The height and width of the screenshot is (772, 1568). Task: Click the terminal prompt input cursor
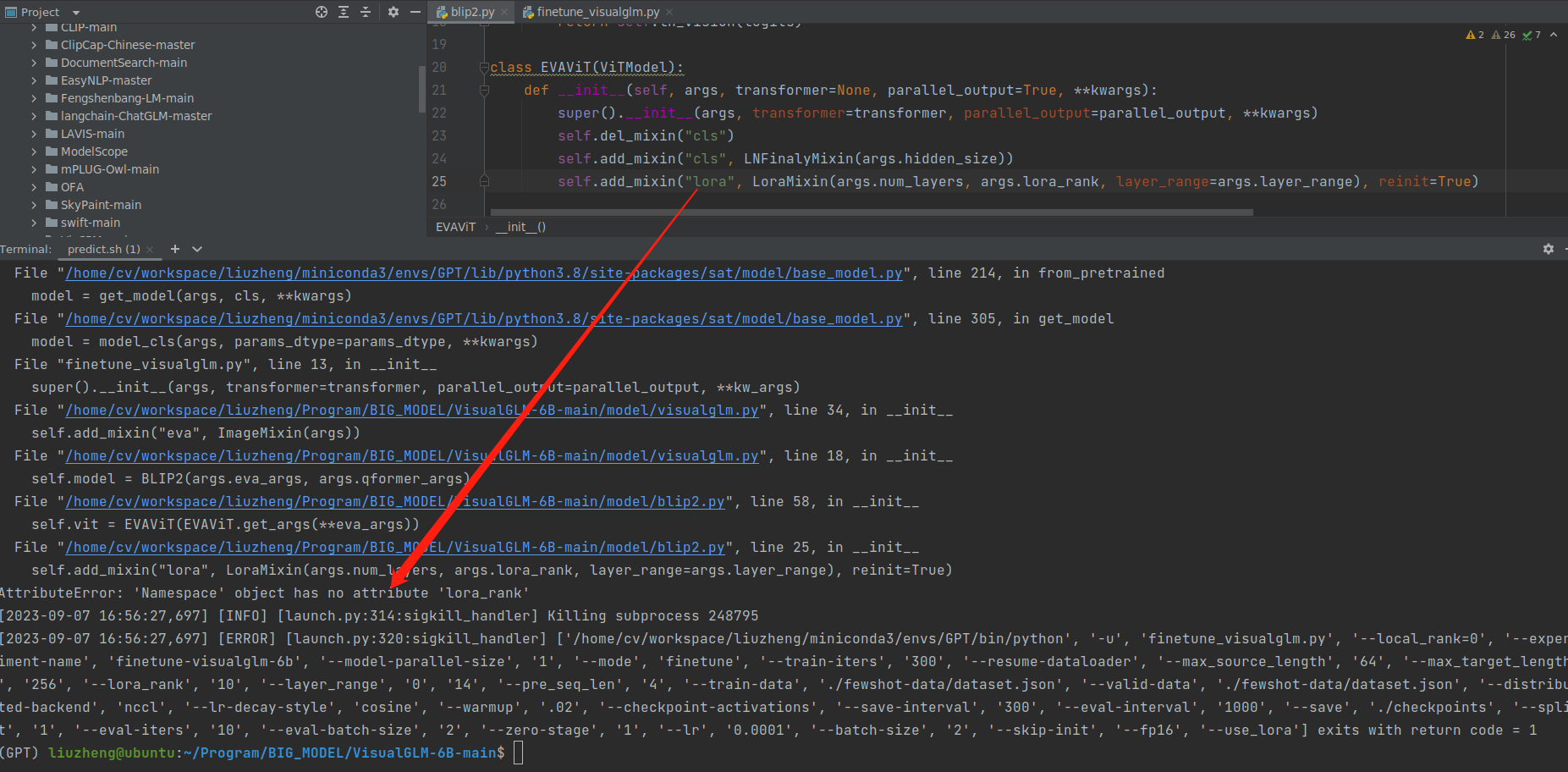(518, 753)
